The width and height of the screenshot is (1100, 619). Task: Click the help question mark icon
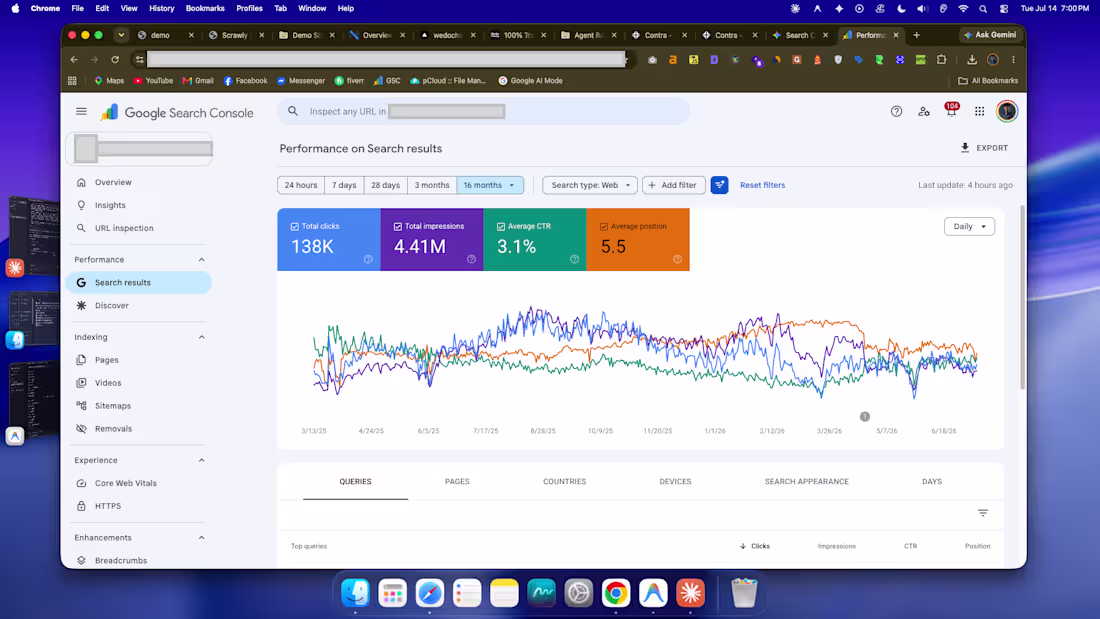click(896, 112)
